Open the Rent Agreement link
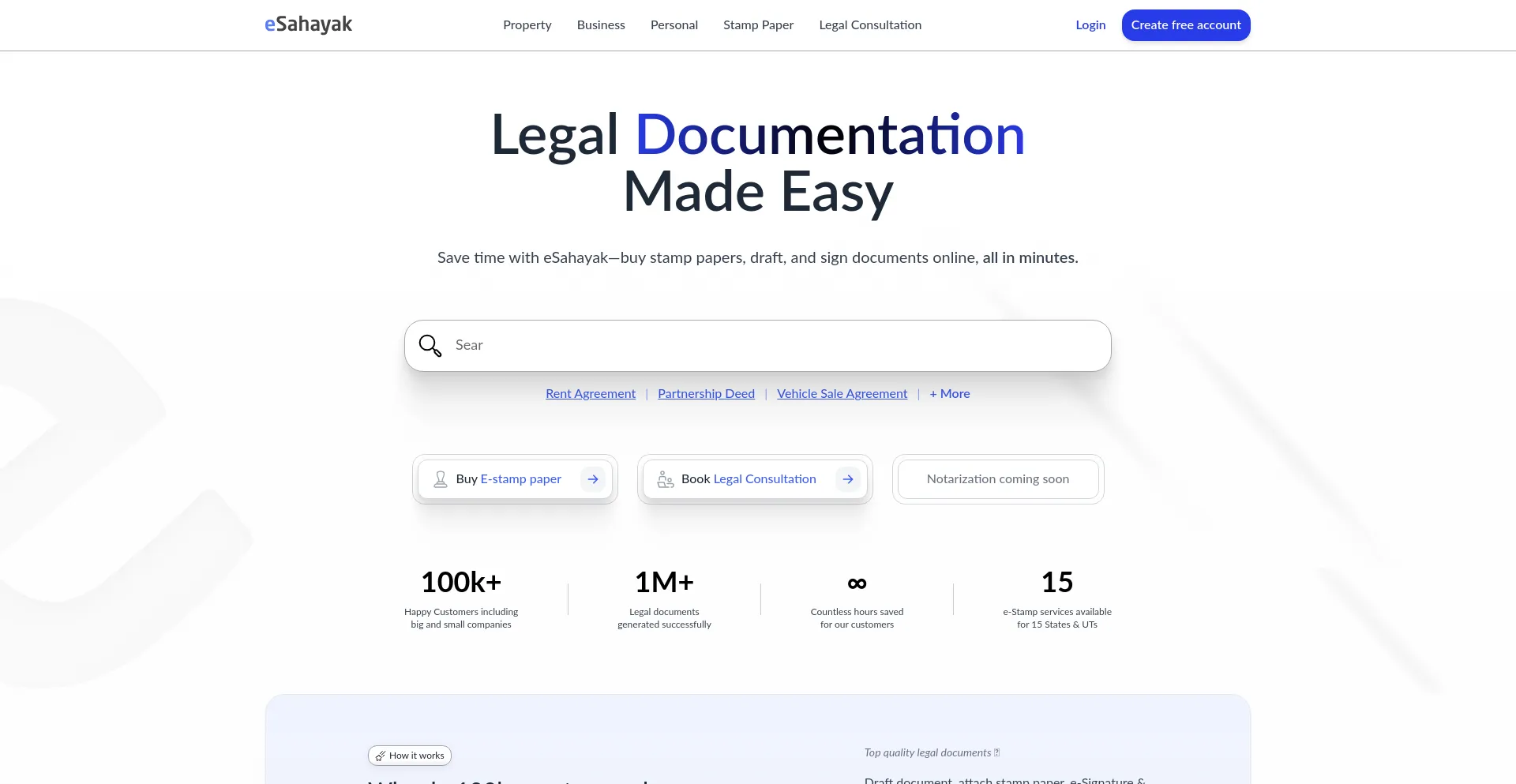The image size is (1516, 784). coord(591,394)
